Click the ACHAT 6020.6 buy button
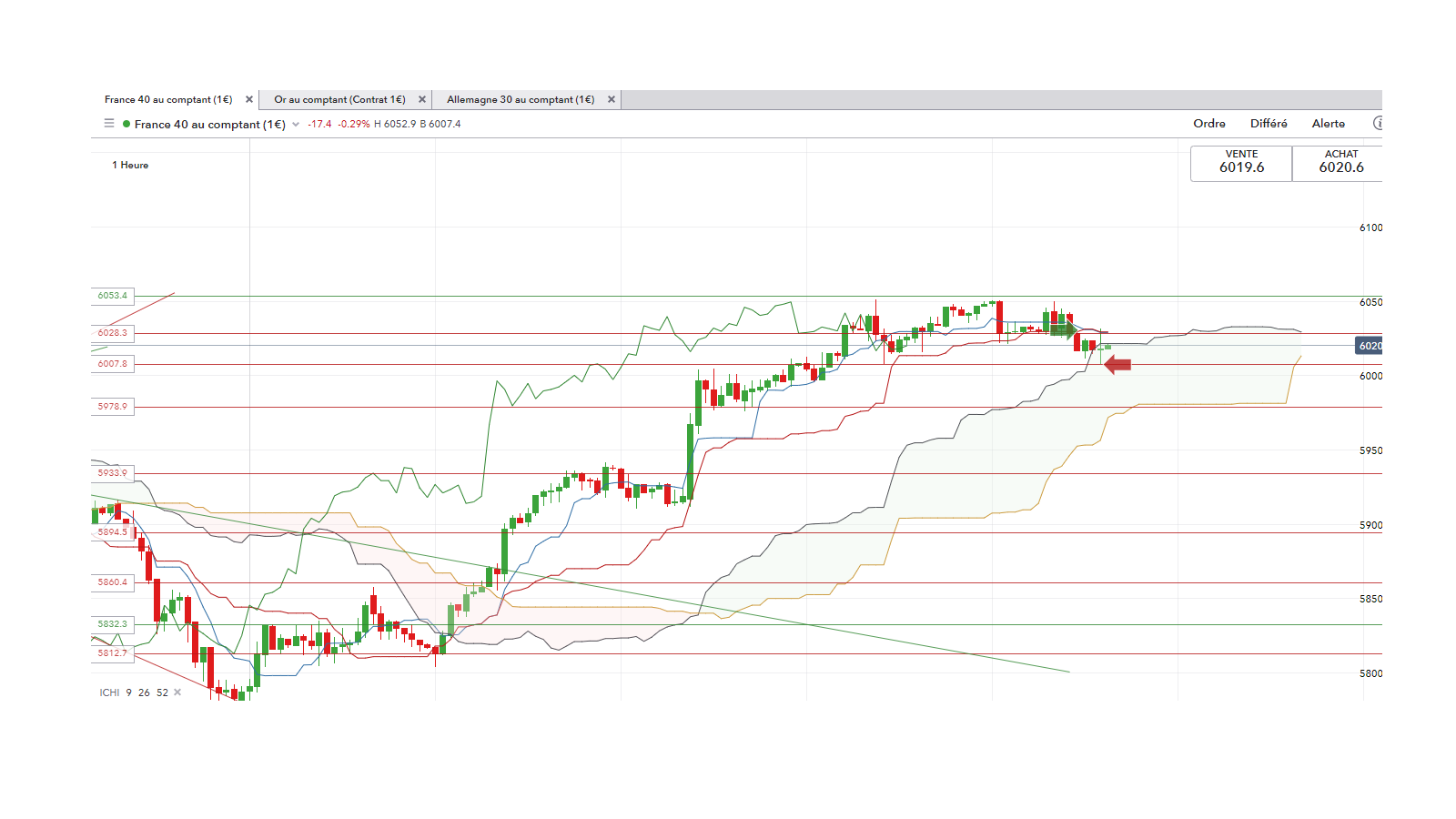1456x819 pixels. coord(1338,164)
